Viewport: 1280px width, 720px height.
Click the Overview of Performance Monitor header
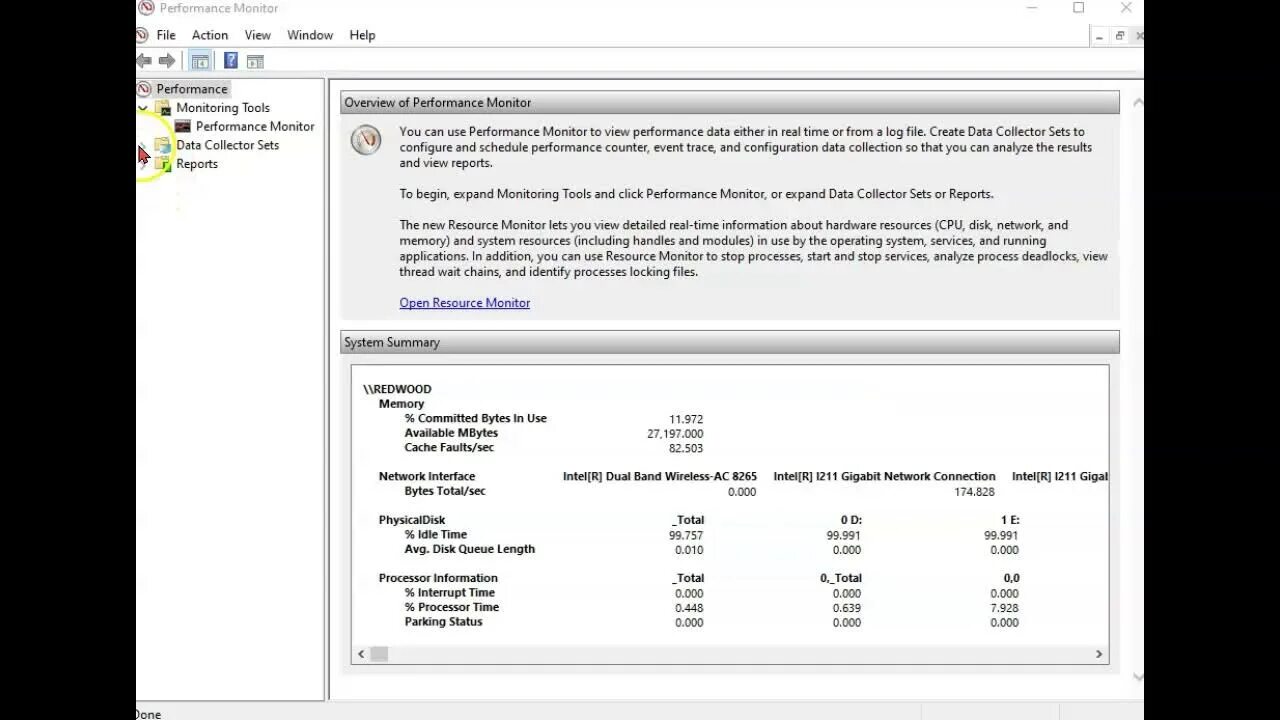[730, 102]
